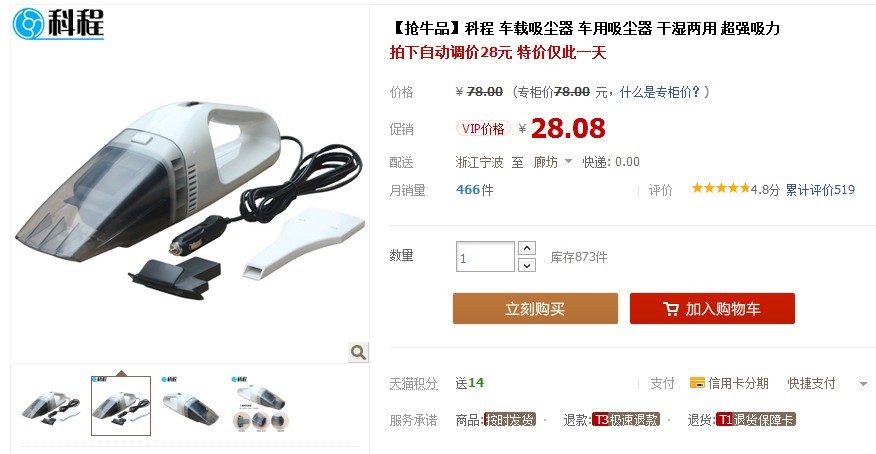
Task: Select the fourth thumbnail with accessory views
Action: pos(261,405)
